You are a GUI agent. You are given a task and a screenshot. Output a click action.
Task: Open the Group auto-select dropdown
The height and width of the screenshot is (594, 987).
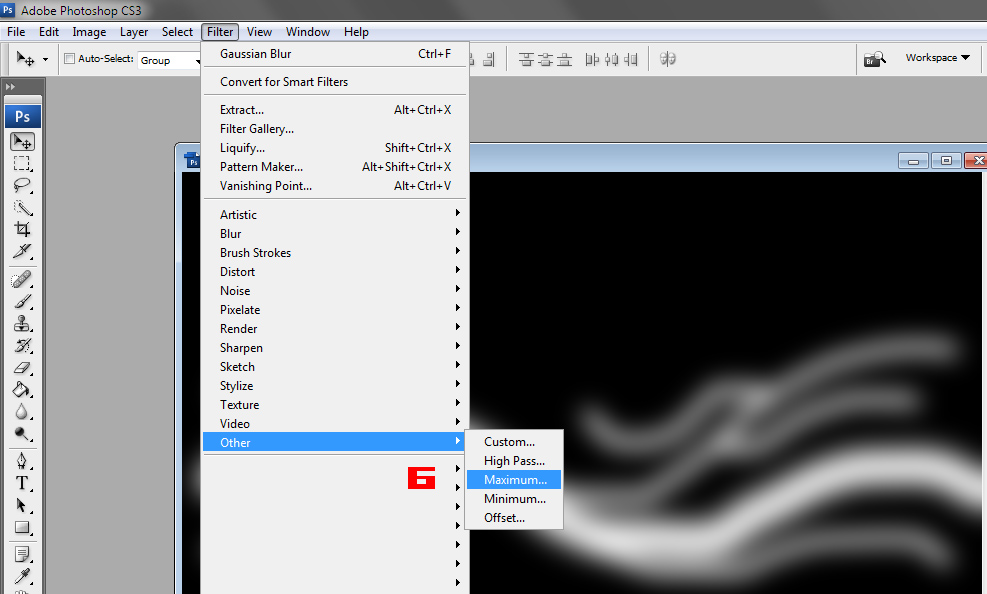(x=169, y=60)
